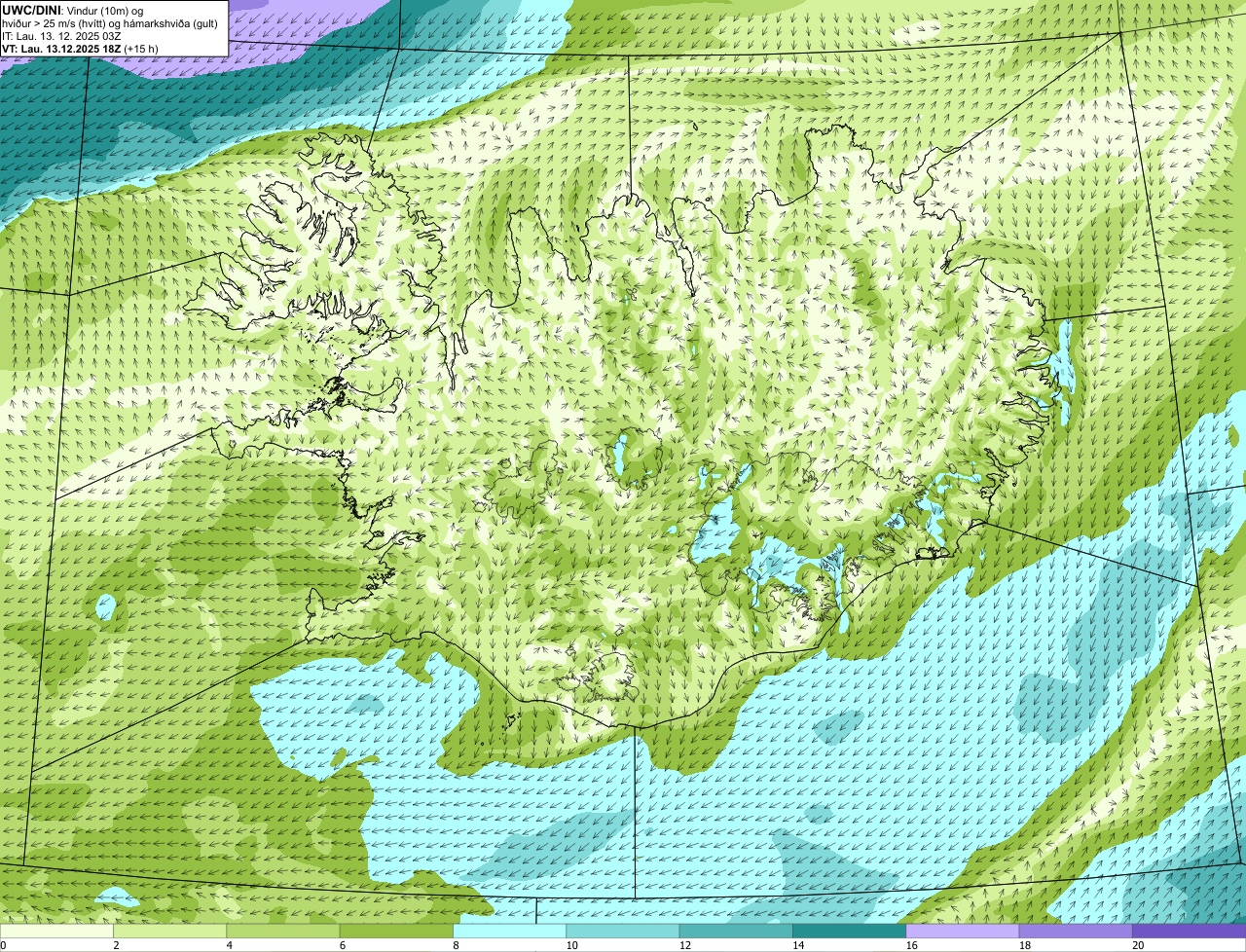The image size is (1246, 952).
Task: Click the scale label "20"
Action: tap(1138, 945)
